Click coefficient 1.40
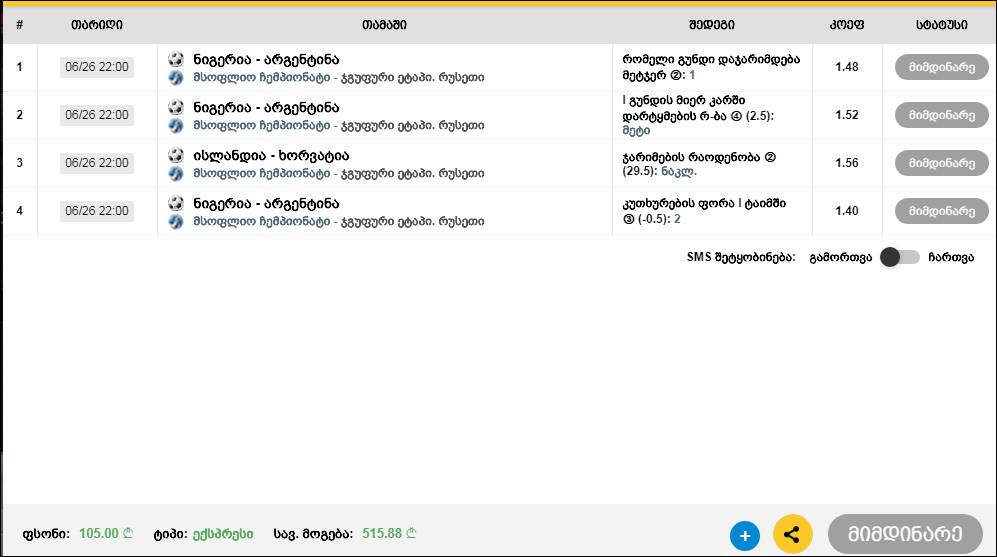This screenshot has width=997, height=557. point(847,211)
